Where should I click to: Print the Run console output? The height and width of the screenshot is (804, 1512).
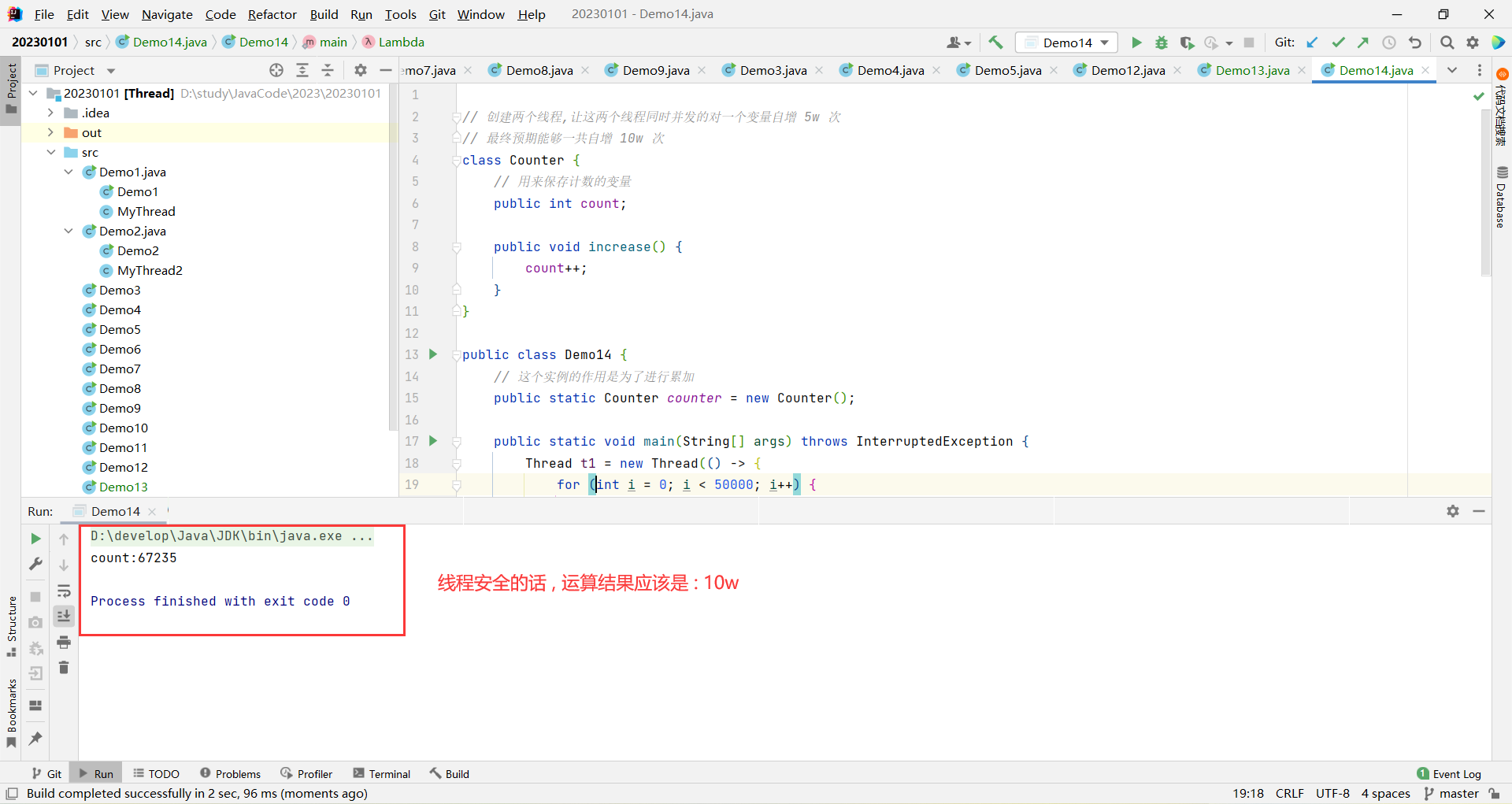pos(64,643)
